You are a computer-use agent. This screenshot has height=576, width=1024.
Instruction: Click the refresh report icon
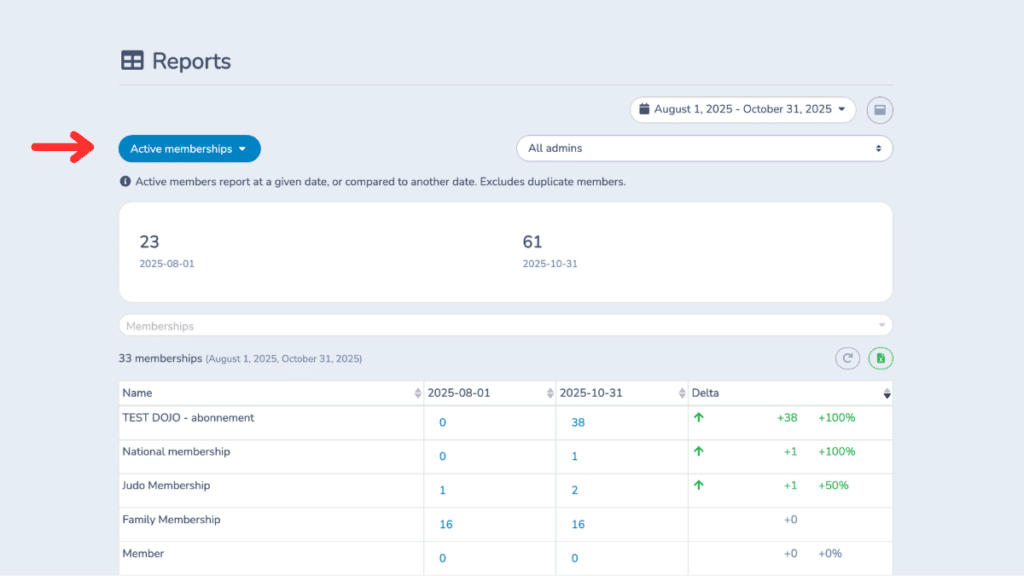(847, 358)
